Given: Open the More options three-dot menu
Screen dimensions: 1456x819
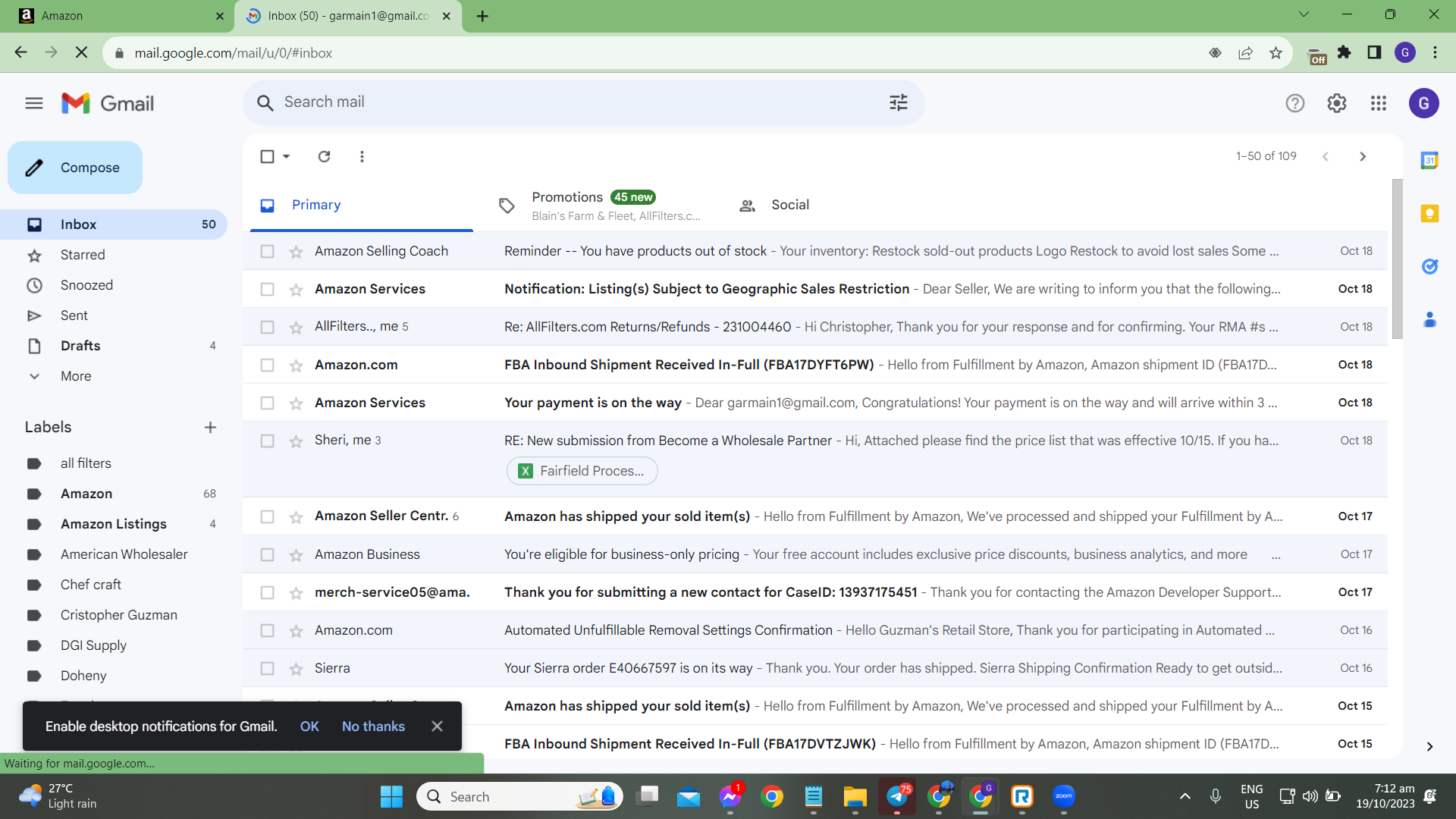Looking at the screenshot, I should 362,156.
